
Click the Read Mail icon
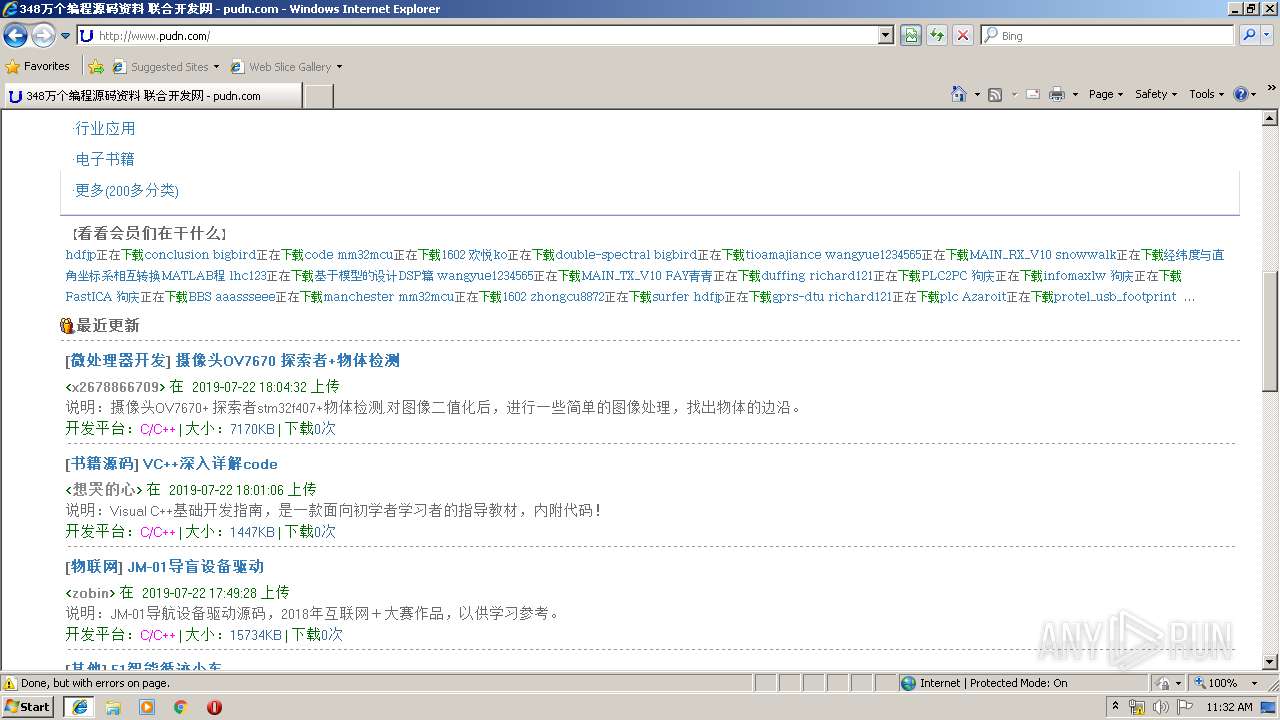pyautogui.click(x=1033, y=94)
